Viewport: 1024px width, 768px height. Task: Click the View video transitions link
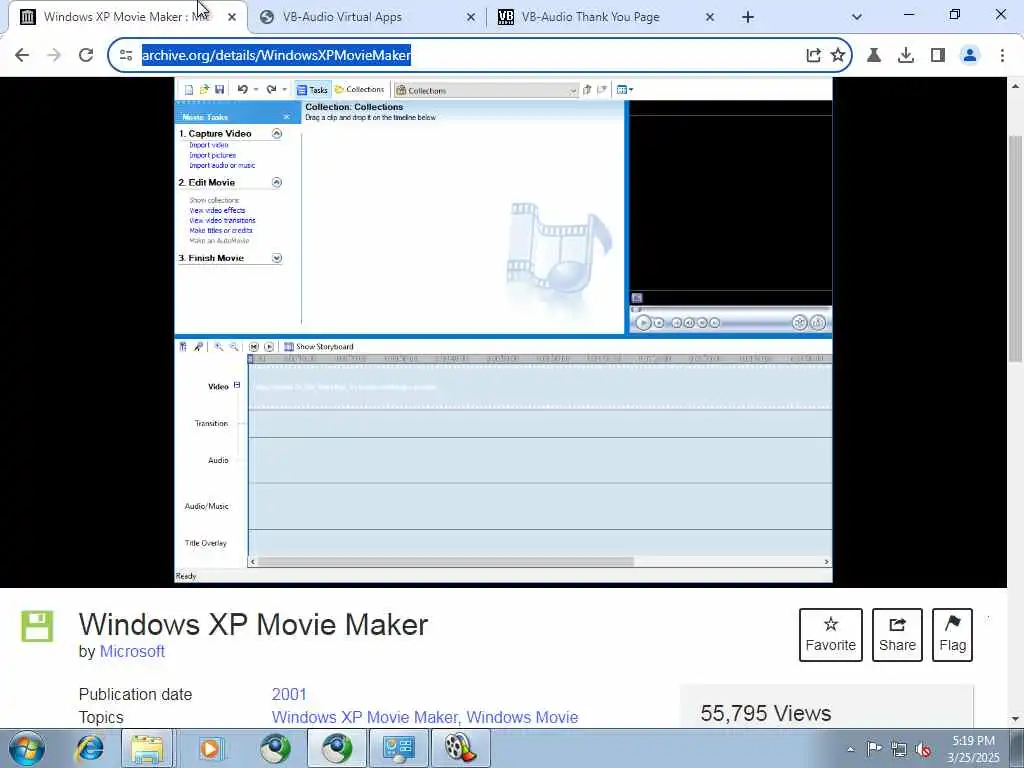[x=223, y=220]
